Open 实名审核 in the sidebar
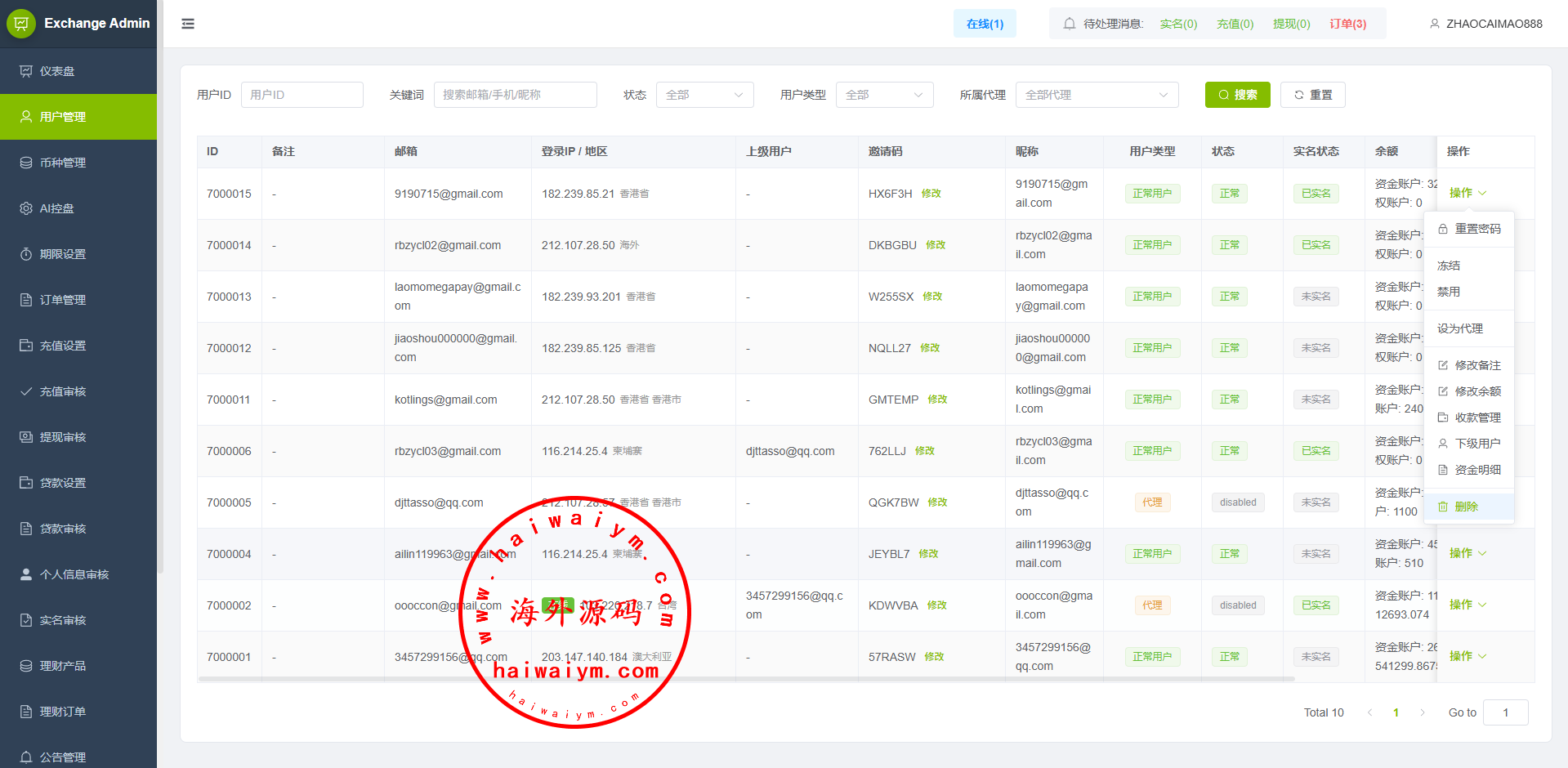Image resolution: width=1568 pixels, height=768 pixels. pyautogui.click(x=62, y=620)
